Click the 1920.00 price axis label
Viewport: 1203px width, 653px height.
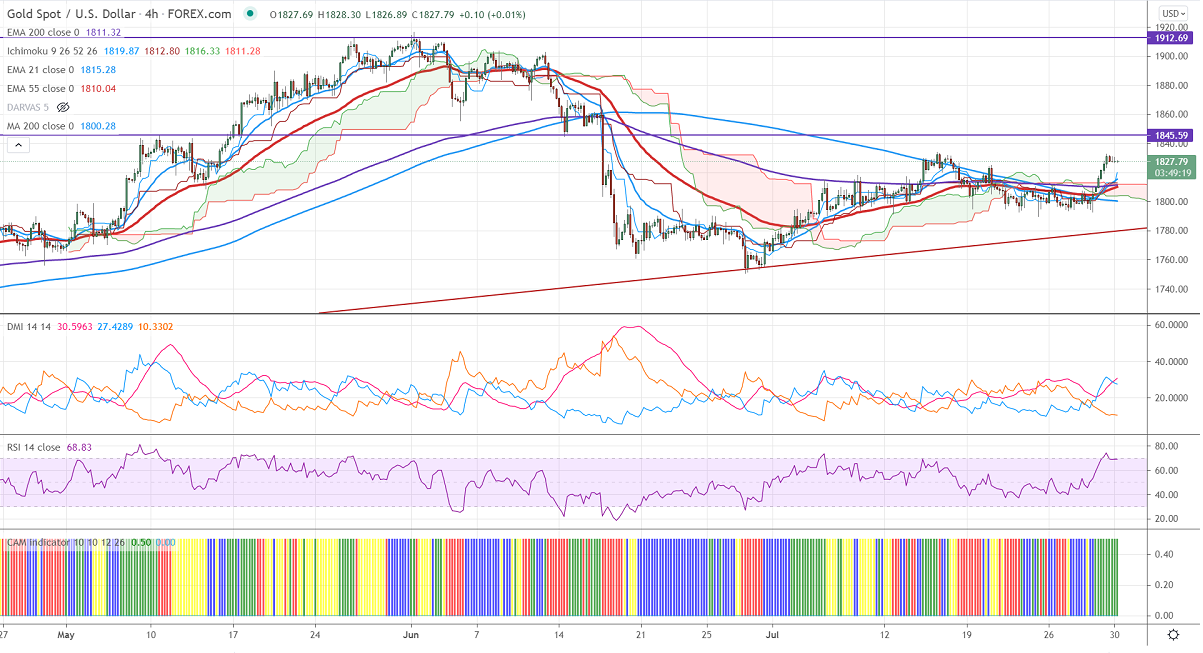[1171, 28]
